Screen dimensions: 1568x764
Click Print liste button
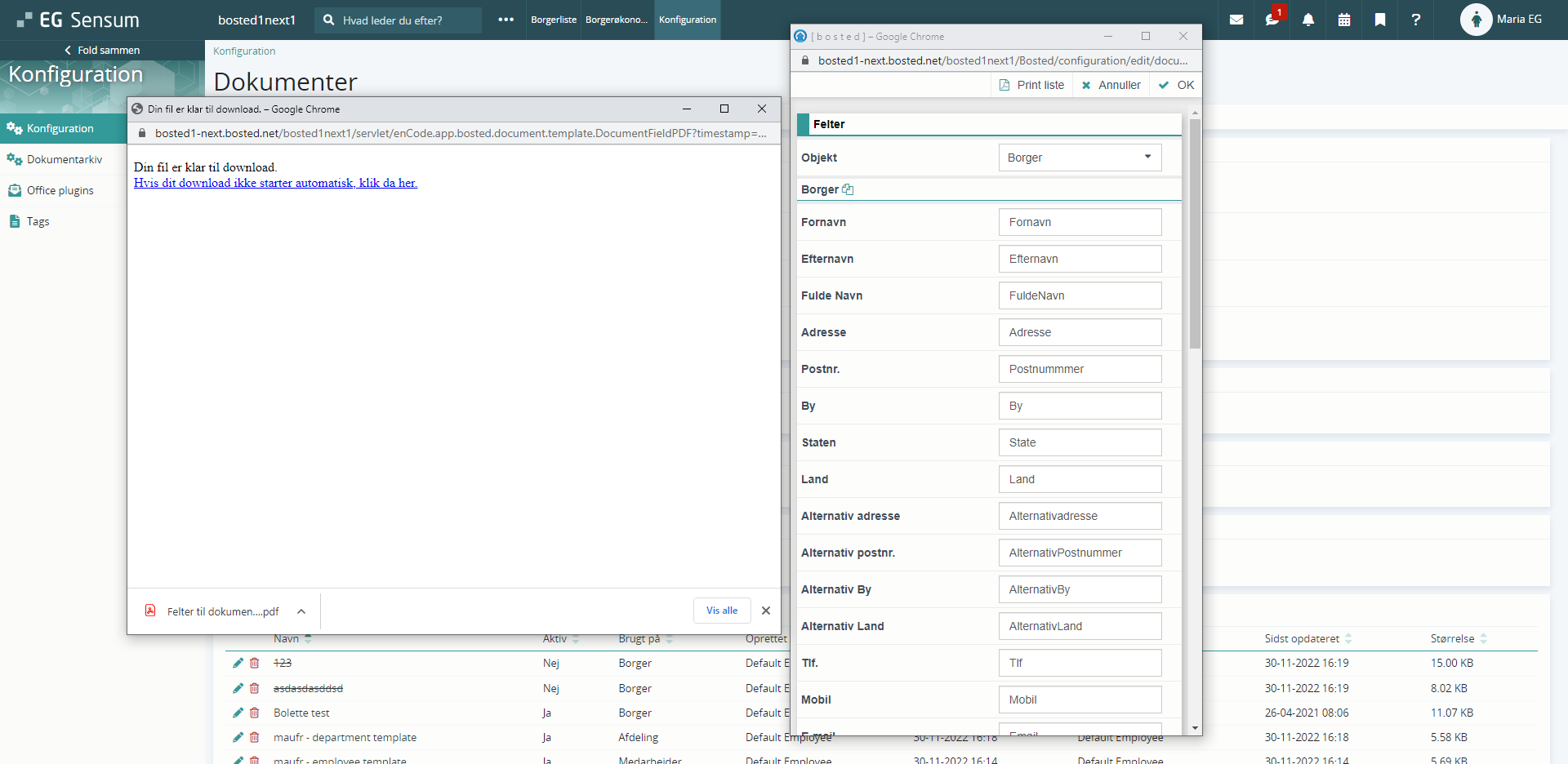tap(1032, 85)
